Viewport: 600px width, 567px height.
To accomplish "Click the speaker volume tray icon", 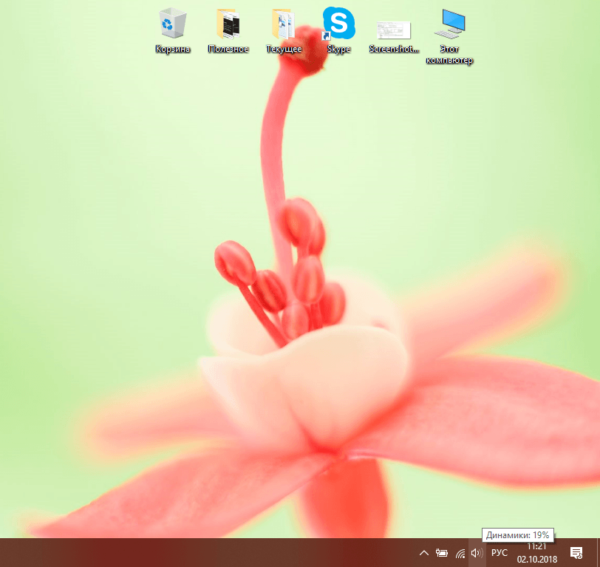I will (x=477, y=553).
